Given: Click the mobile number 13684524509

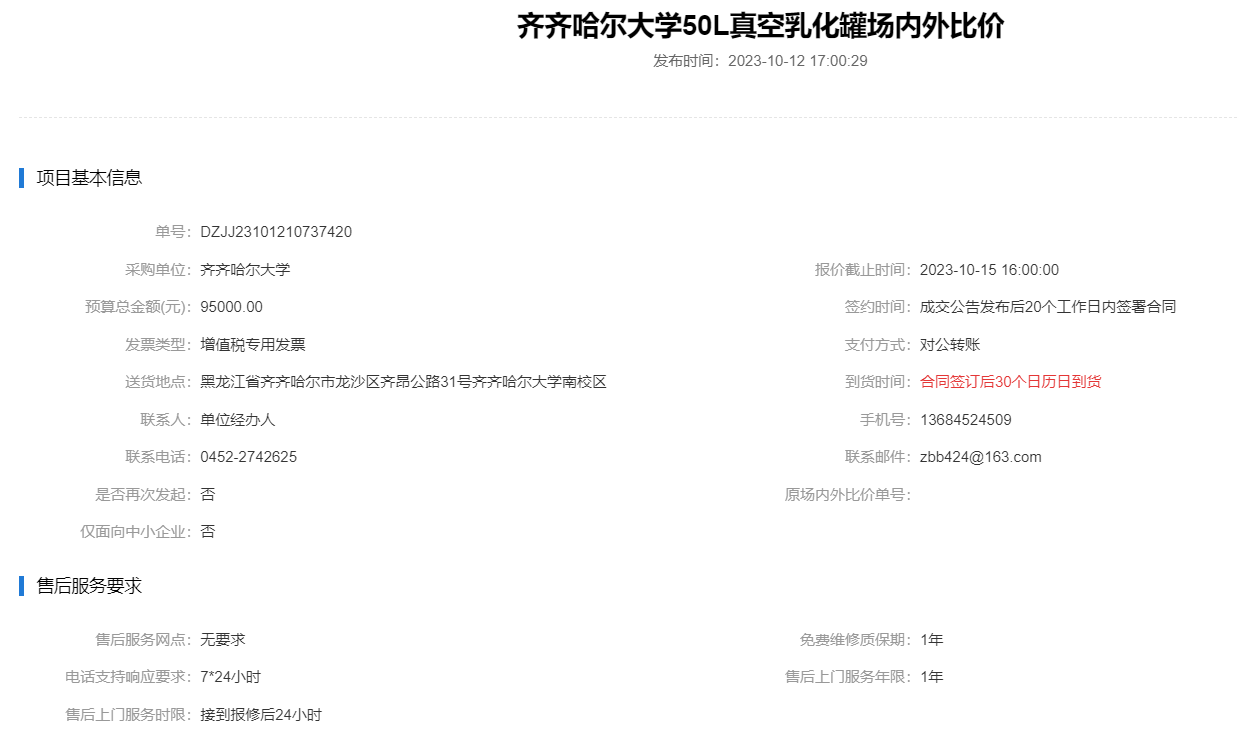Looking at the screenshot, I should pos(965,420).
